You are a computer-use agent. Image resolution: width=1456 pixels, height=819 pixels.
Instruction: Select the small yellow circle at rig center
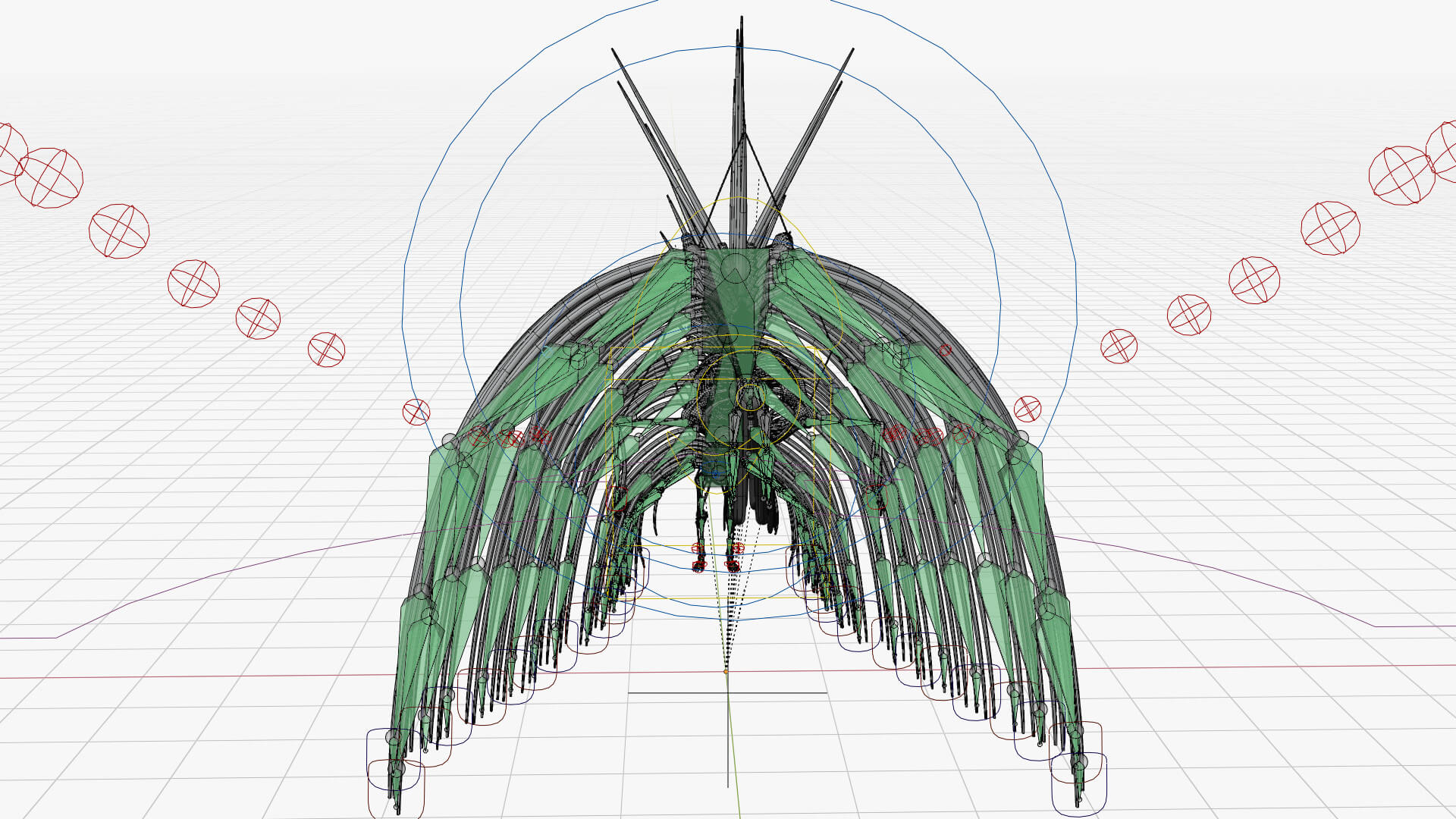point(750,396)
